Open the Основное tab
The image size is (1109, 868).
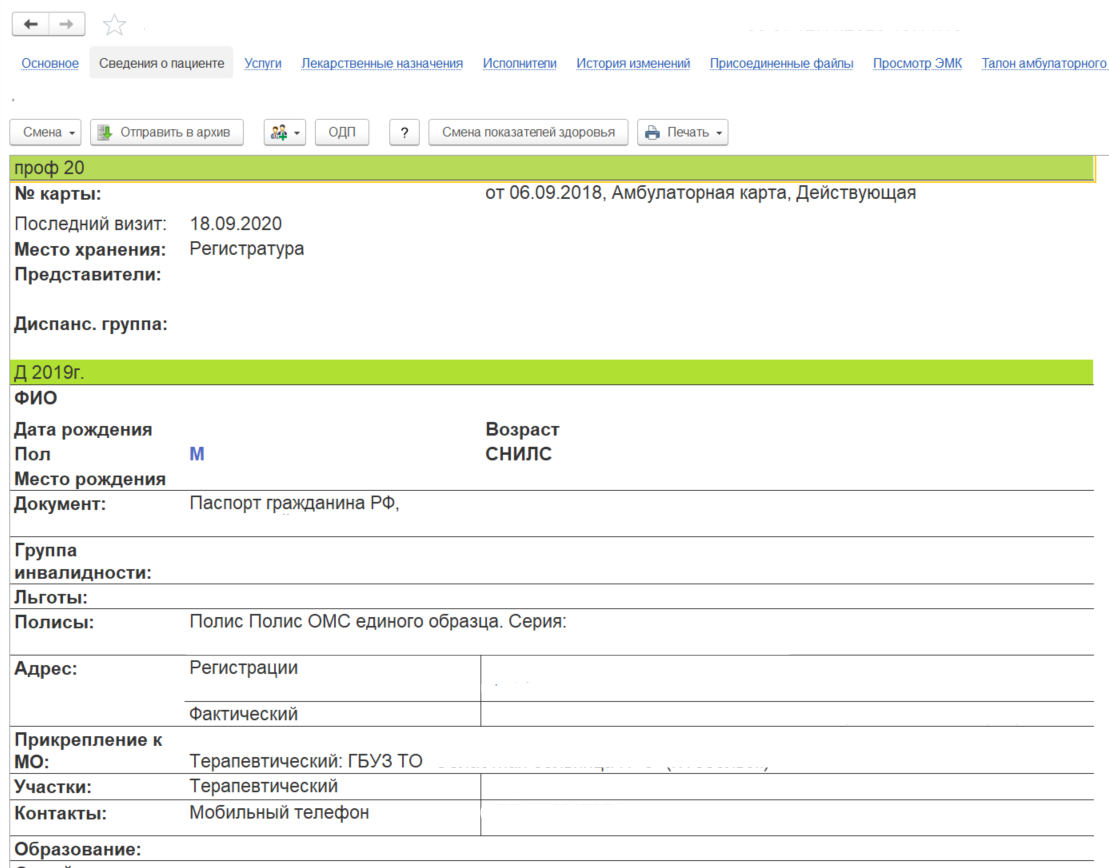50,63
